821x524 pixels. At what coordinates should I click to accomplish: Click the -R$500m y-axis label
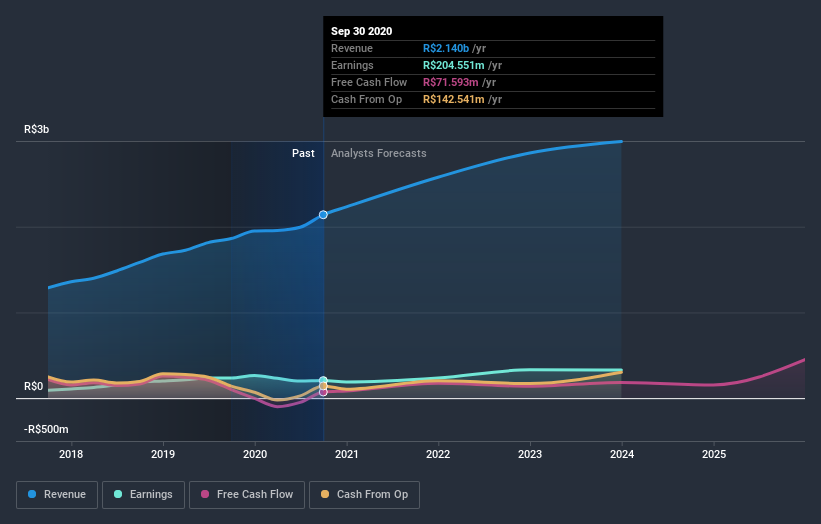46,429
